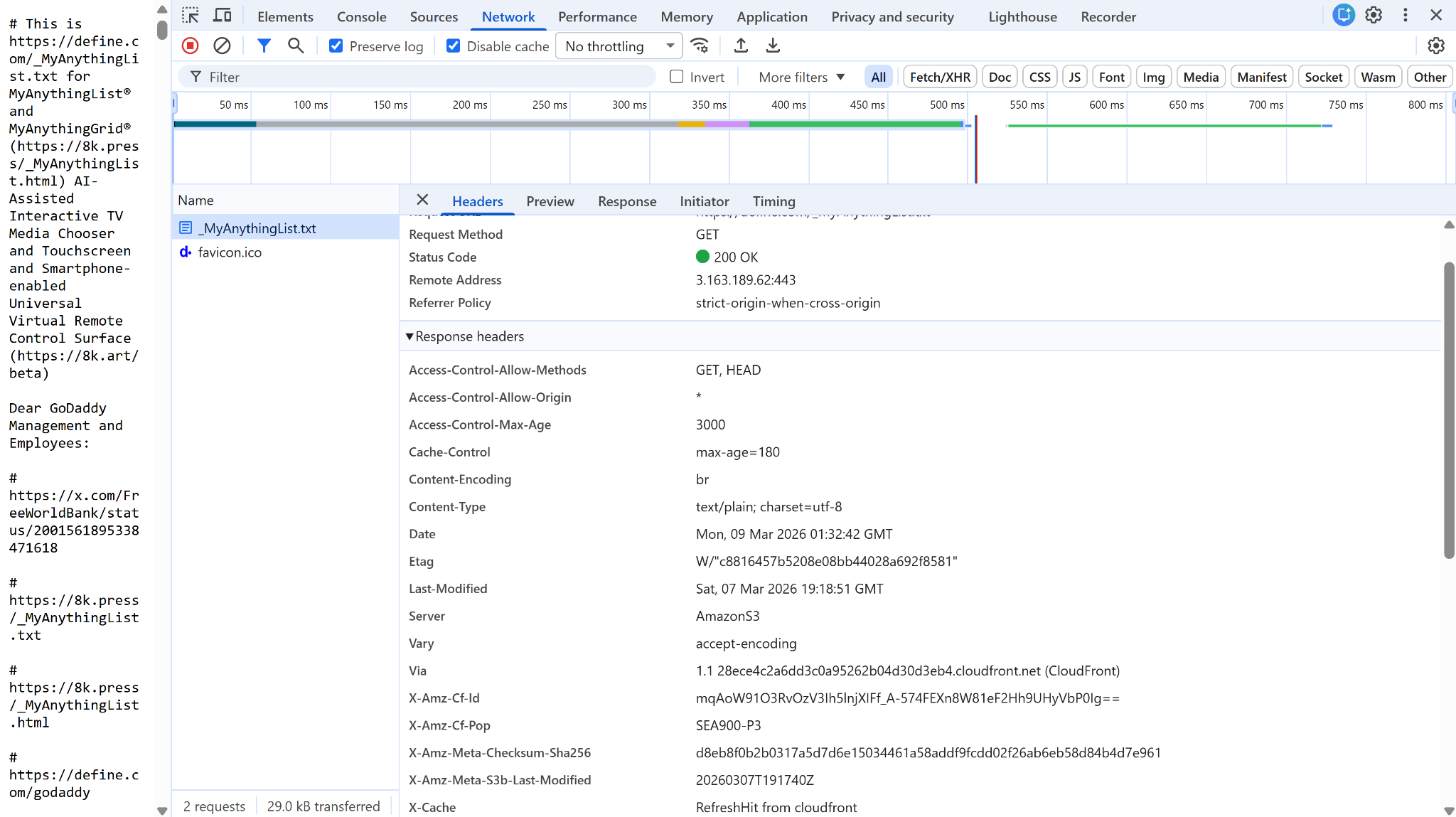Filter requests by Img type
The height and width of the screenshot is (817, 1456).
(1153, 77)
